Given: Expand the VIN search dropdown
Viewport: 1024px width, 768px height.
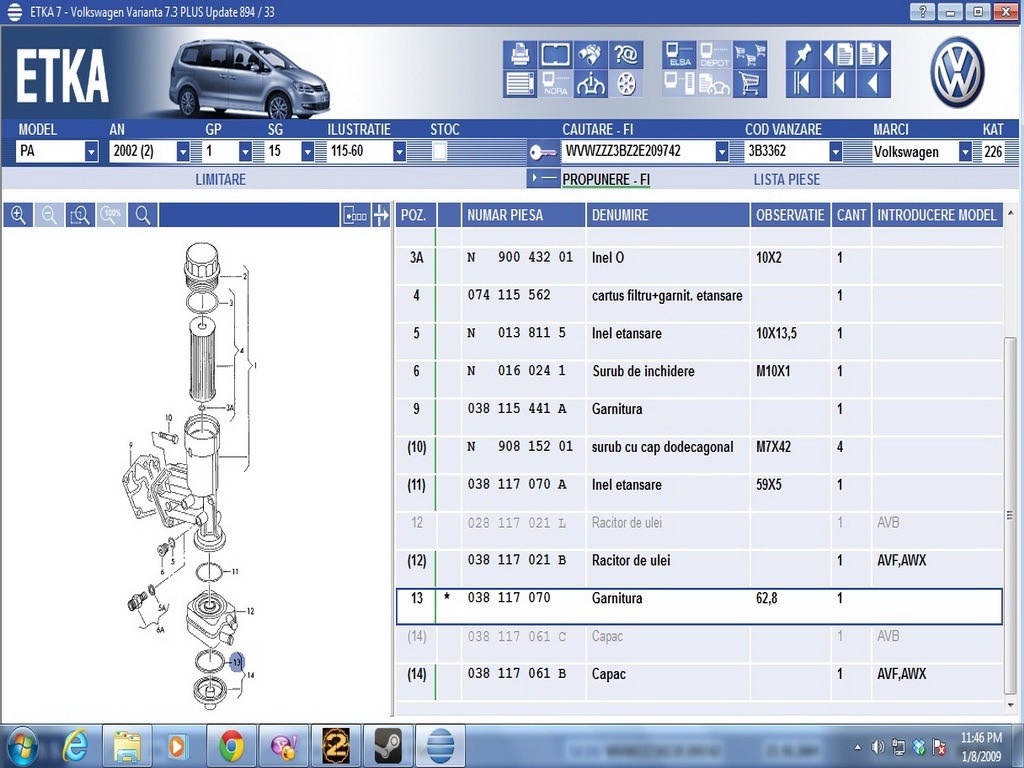Looking at the screenshot, I should pos(722,152).
